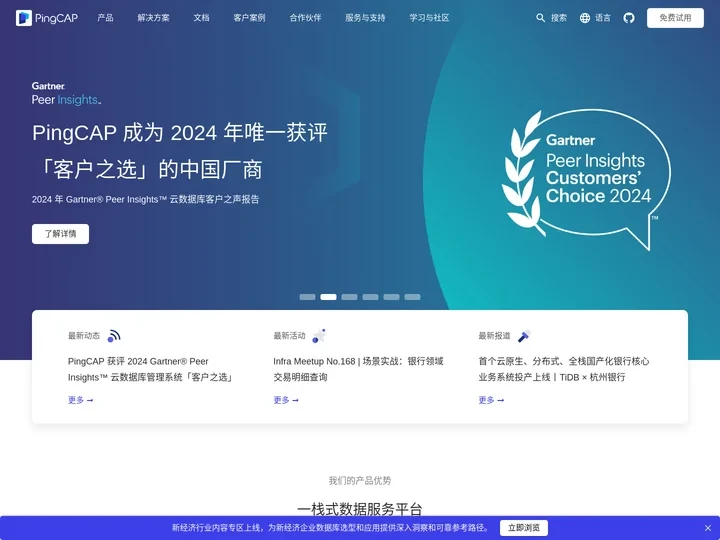Open the Infra Meetup No.168 item
Viewport: 720px width, 540px height.
(x=358, y=369)
